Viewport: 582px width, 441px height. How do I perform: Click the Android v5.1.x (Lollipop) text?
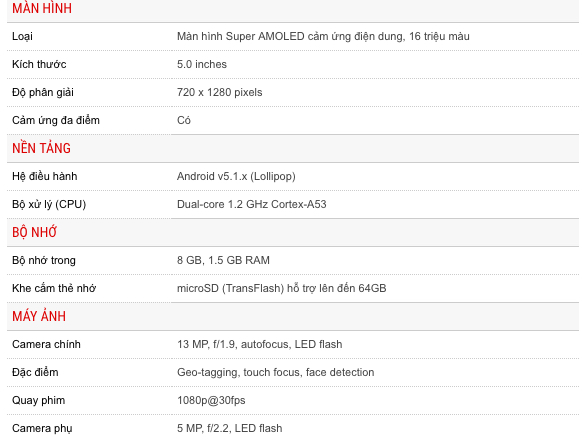pos(236,176)
